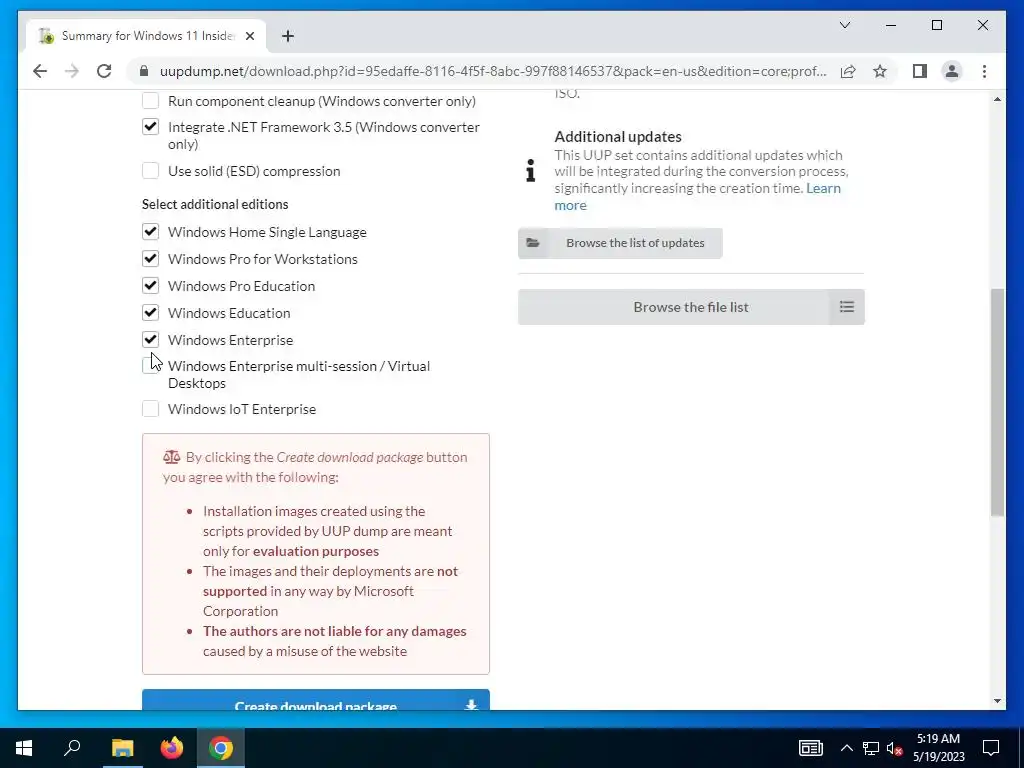This screenshot has width=1024, height=768.
Task: Enable Run component cleanup option
Action: [150, 101]
